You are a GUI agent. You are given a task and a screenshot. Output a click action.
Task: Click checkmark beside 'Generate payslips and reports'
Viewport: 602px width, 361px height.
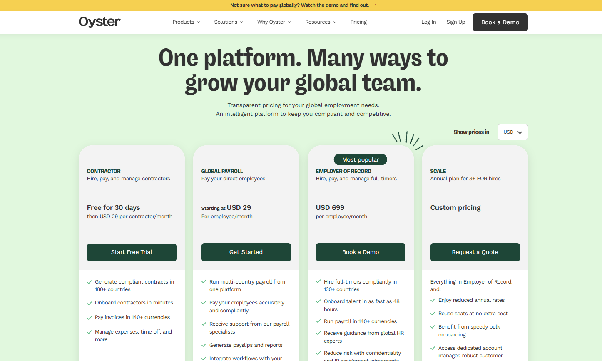(204, 345)
